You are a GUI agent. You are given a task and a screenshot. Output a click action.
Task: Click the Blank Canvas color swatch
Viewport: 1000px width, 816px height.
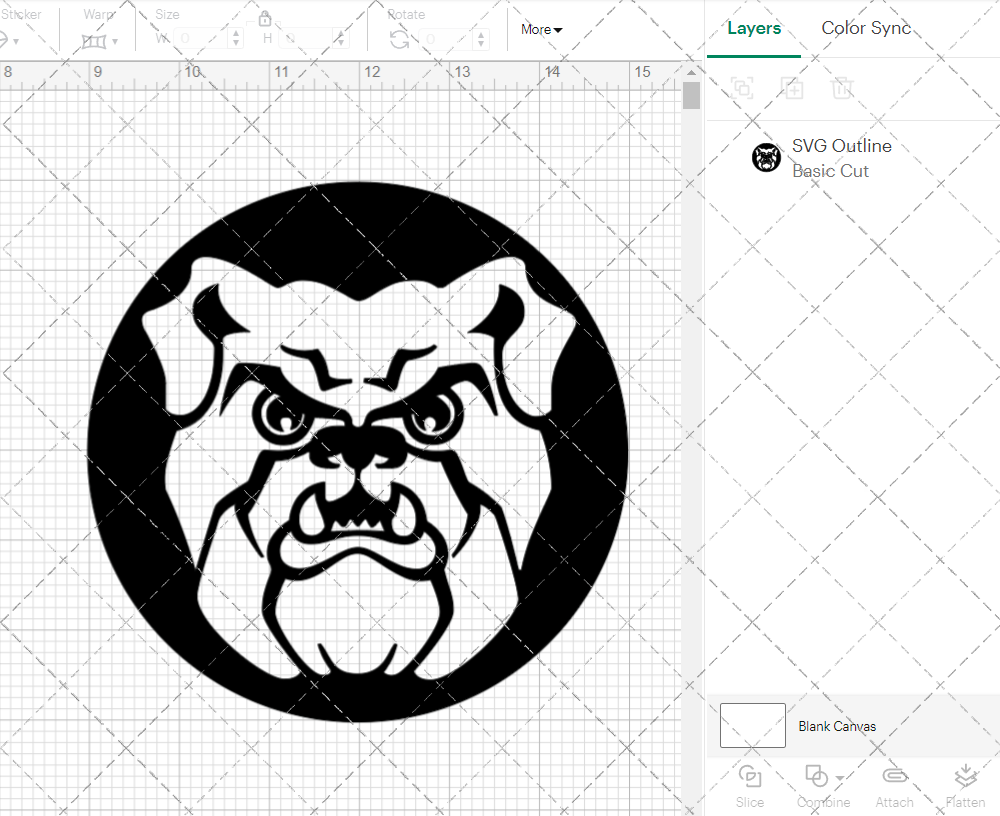752,726
